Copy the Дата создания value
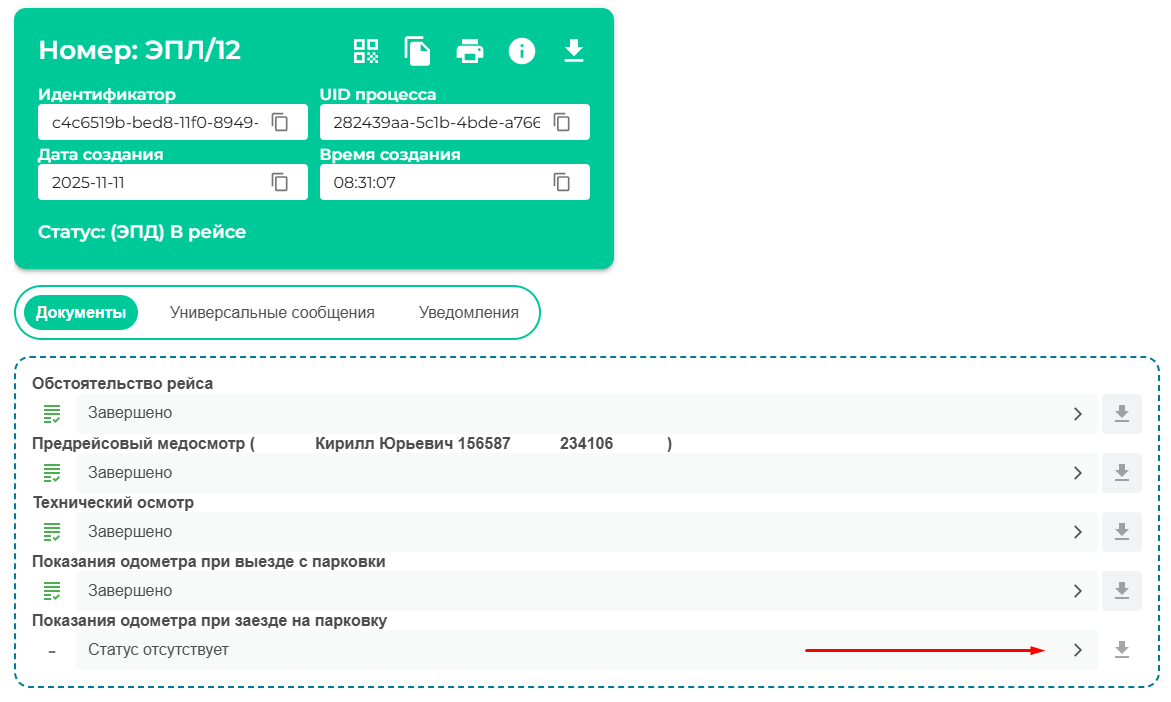 281,182
